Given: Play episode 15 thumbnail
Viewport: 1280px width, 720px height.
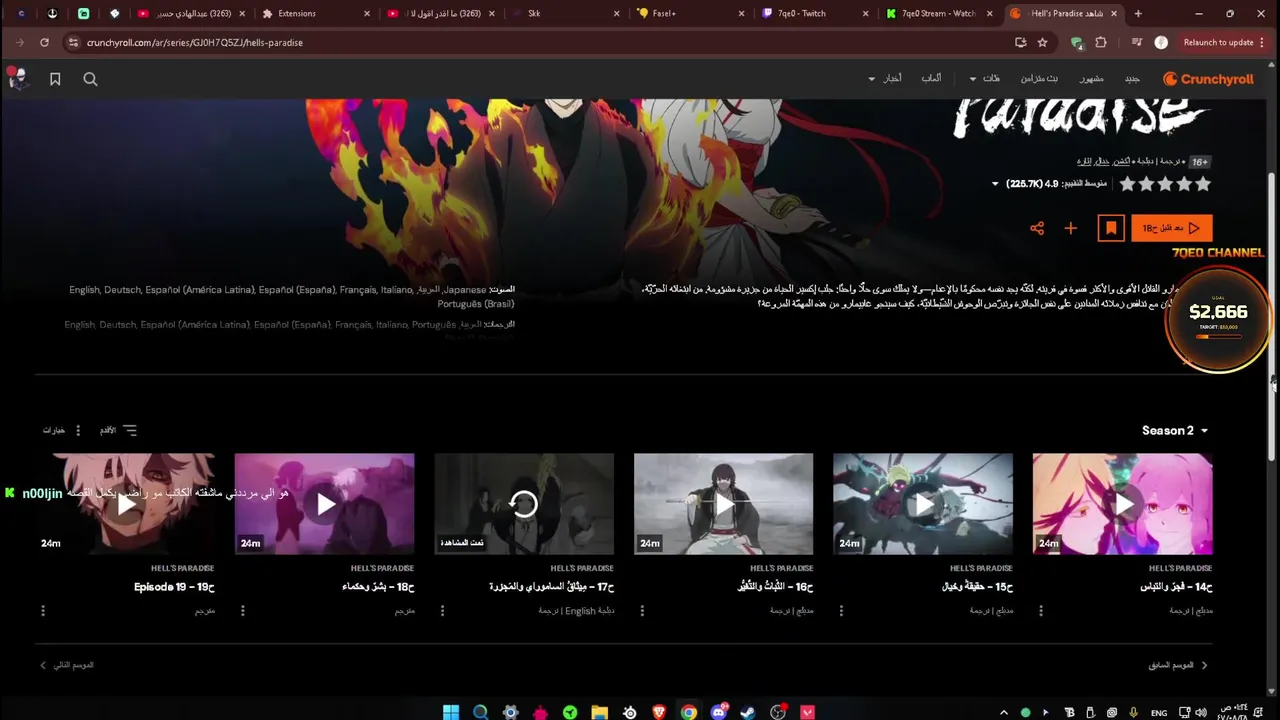Looking at the screenshot, I should pyautogui.click(x=923, y=504).
